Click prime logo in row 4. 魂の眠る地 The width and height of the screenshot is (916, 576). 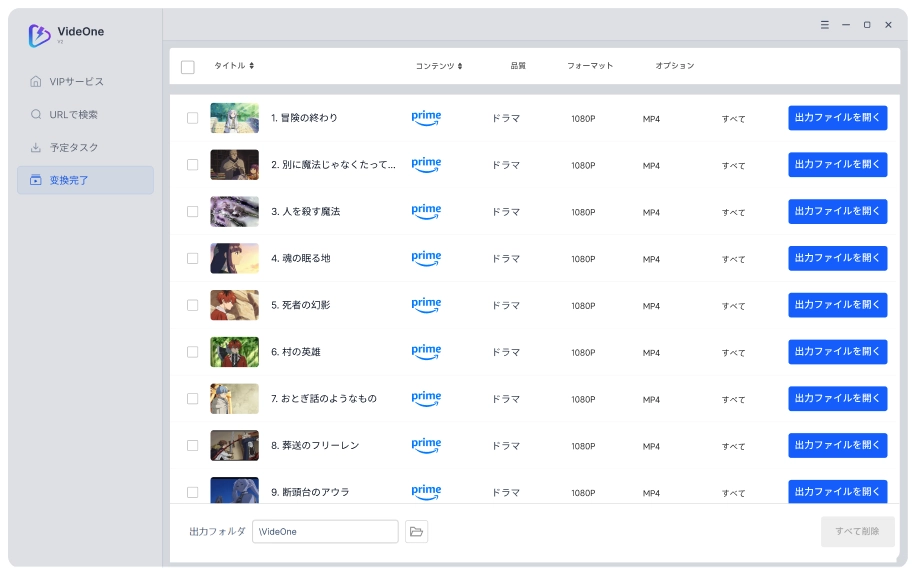click(426, 258)
